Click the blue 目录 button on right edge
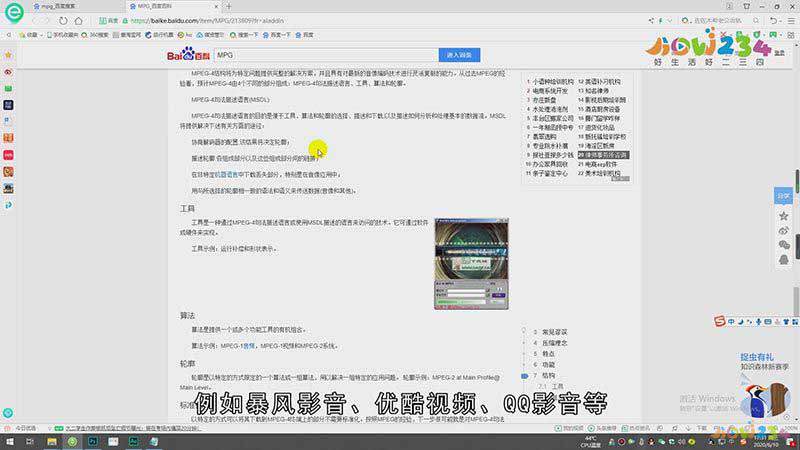 pos(783,196)
